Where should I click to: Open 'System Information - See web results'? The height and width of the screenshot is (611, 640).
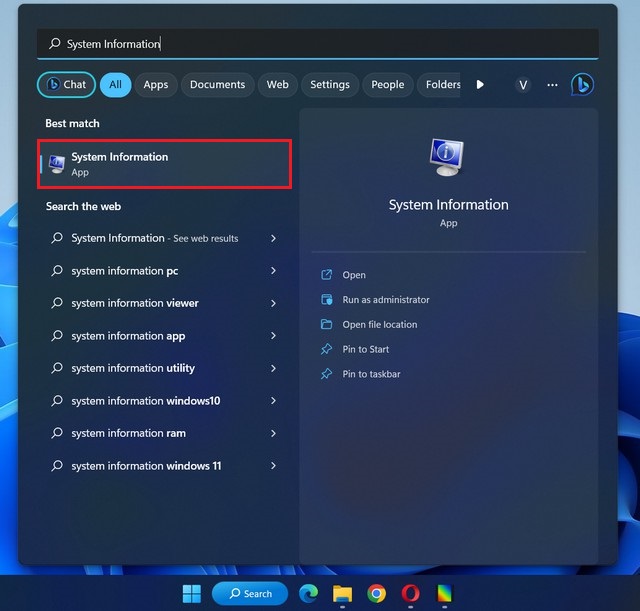[164, 238]
